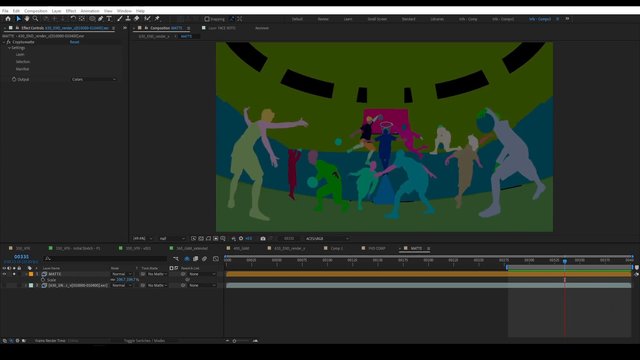Click the fast previews icon in viewer footer
This screenshot has width=640, height=360.
(x=193, y=238)
